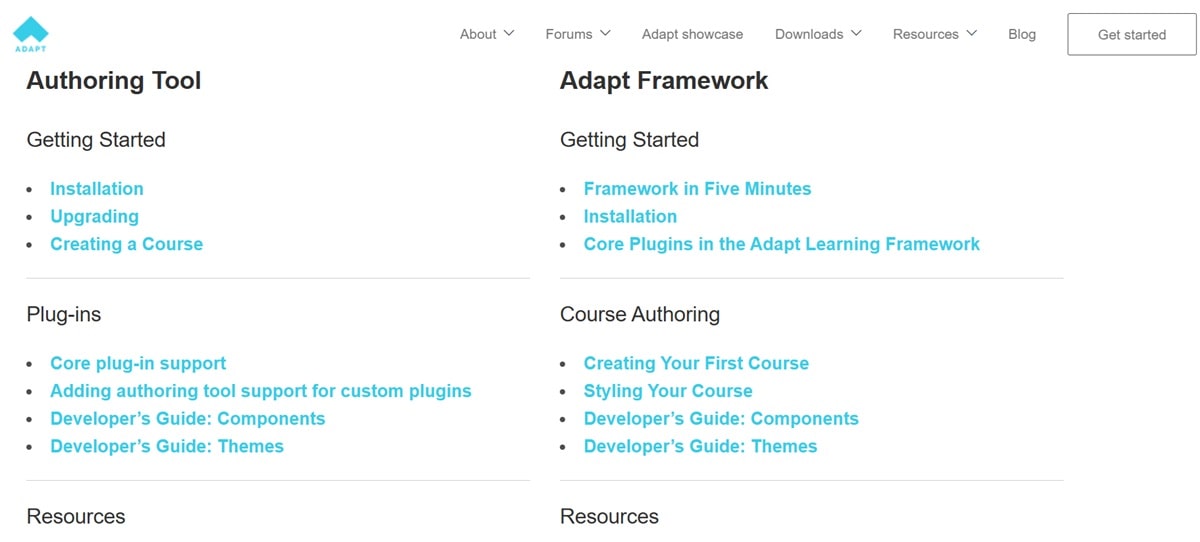Open Authoring Tool Developer's Guide: Themes
The width and height of the screenshot is (1200, 542).
tap(167, 446)
